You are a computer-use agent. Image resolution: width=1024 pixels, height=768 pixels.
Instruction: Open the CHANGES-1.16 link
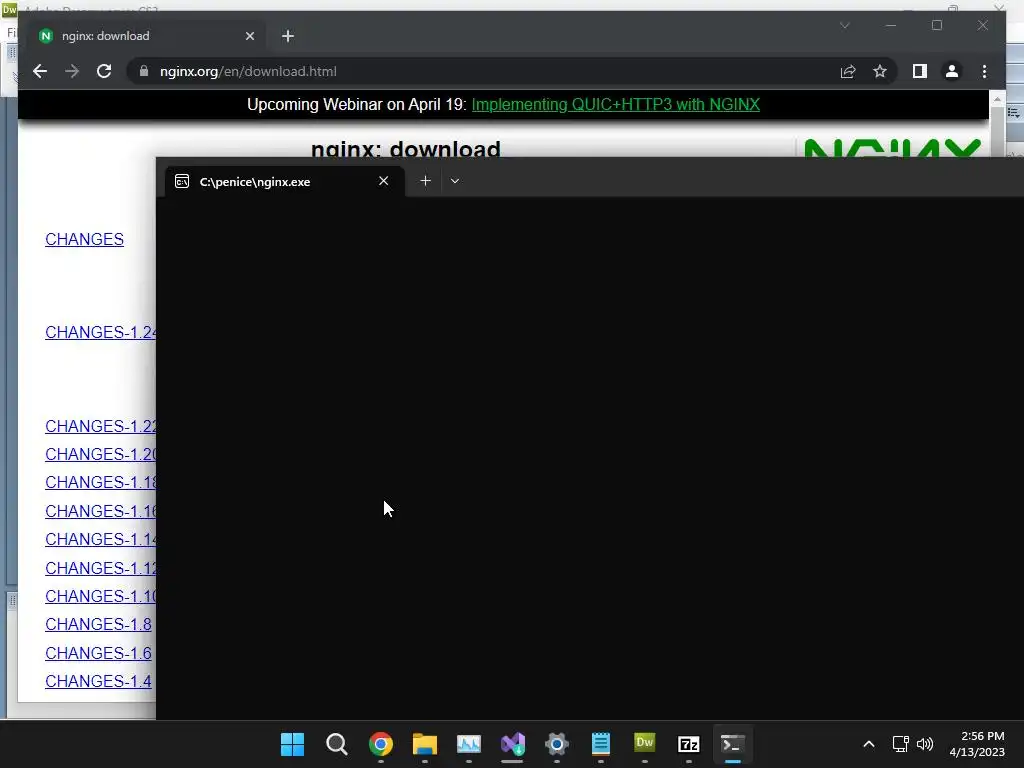pyautogui.click(x=101, y=511)
